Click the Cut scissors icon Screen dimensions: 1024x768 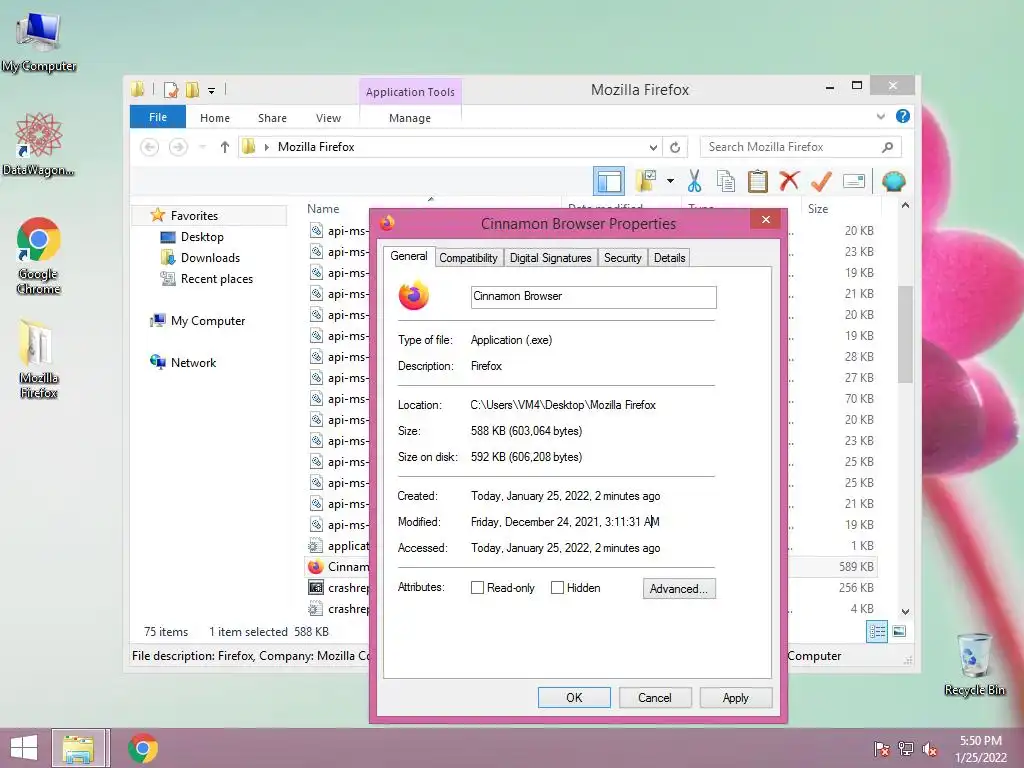pos(694,181)
